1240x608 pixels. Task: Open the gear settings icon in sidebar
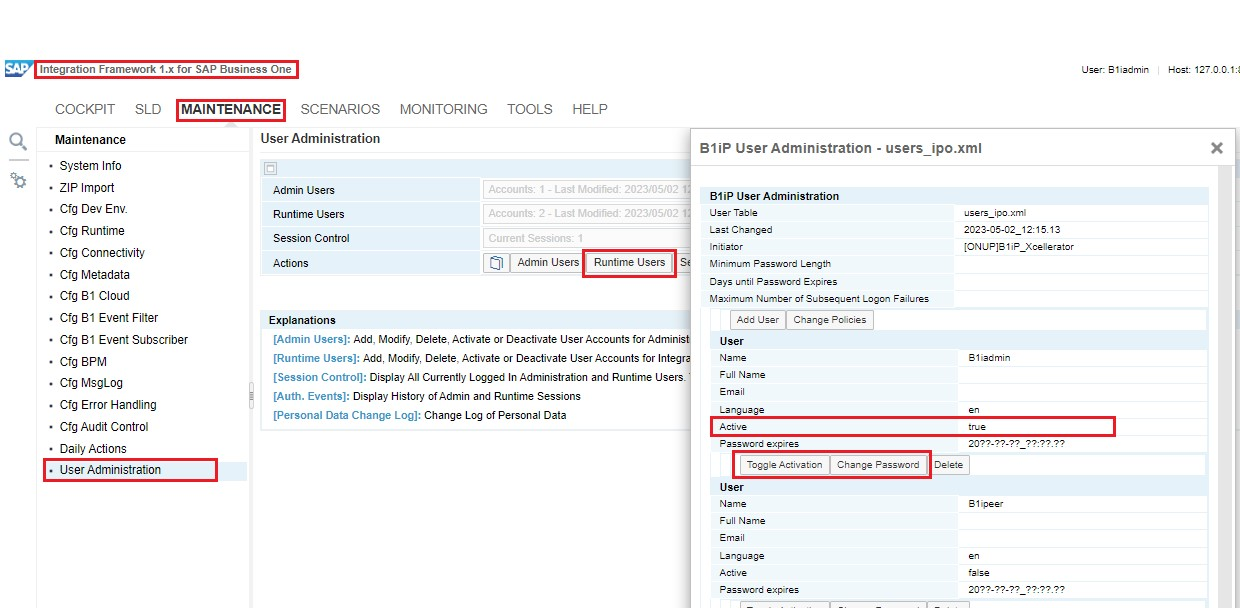click(x=18, y=181)
